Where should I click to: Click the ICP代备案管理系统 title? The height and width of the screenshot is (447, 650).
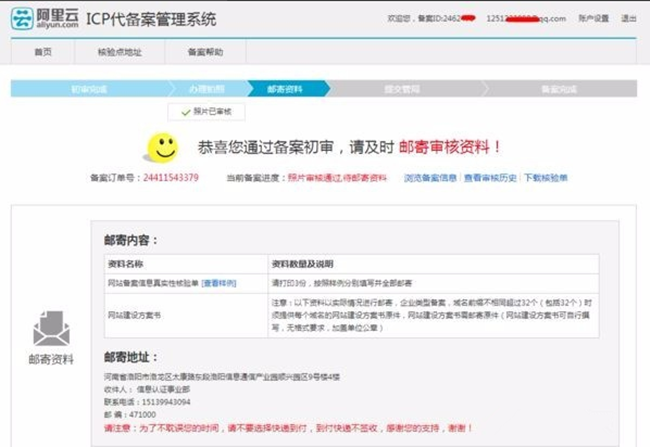[151, 19]
